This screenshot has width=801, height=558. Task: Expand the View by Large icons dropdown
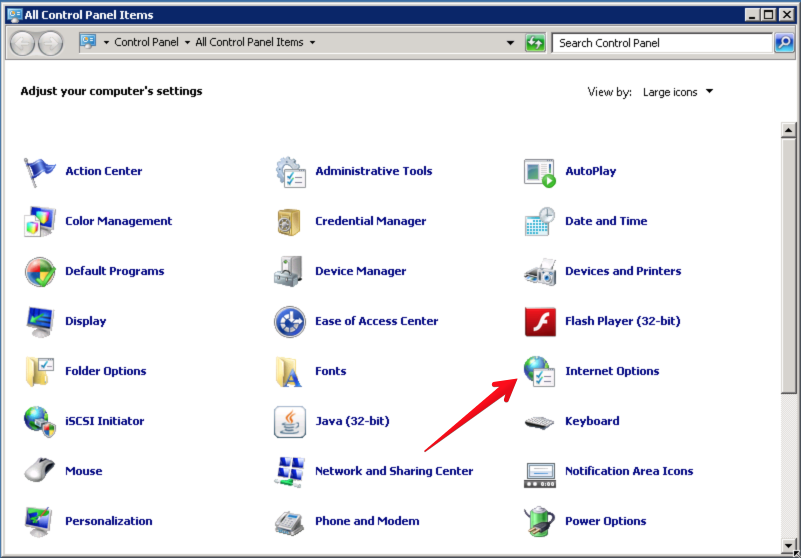(678, 92)
